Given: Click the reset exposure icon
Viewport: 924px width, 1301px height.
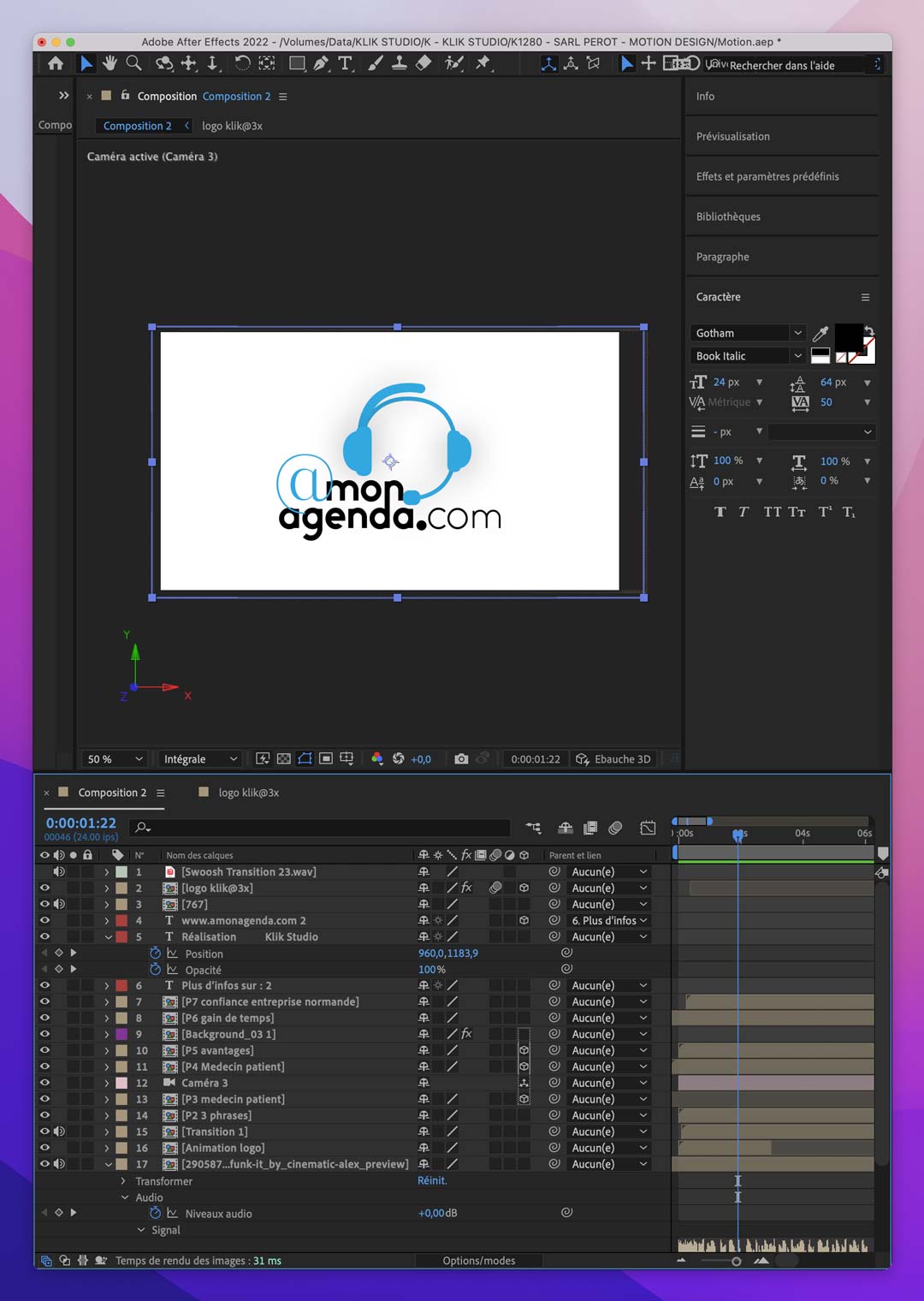Looking at the screenshot, I should point(399,758).
